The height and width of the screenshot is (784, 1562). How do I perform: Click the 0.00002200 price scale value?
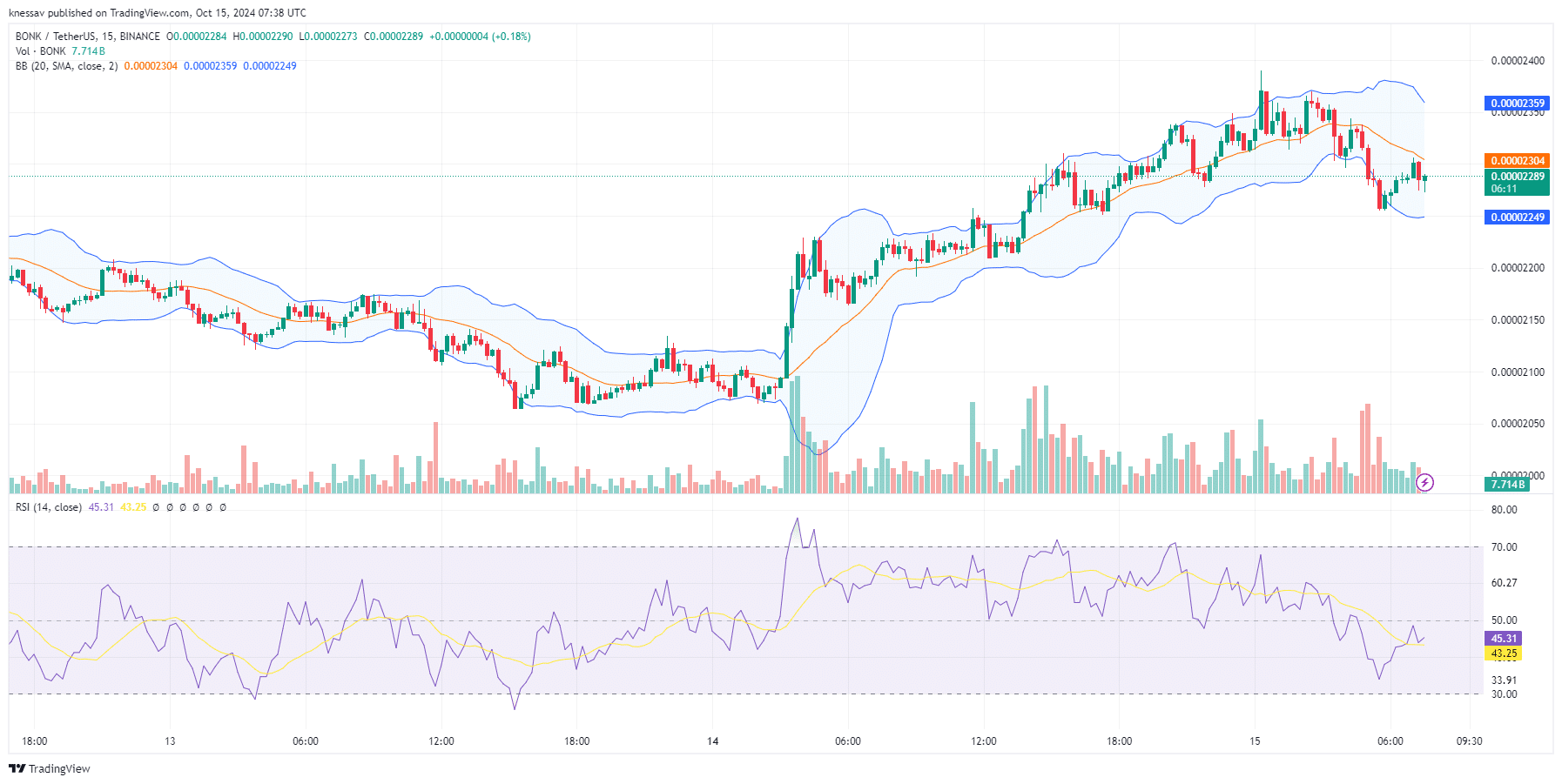[x=1518, y=268]
